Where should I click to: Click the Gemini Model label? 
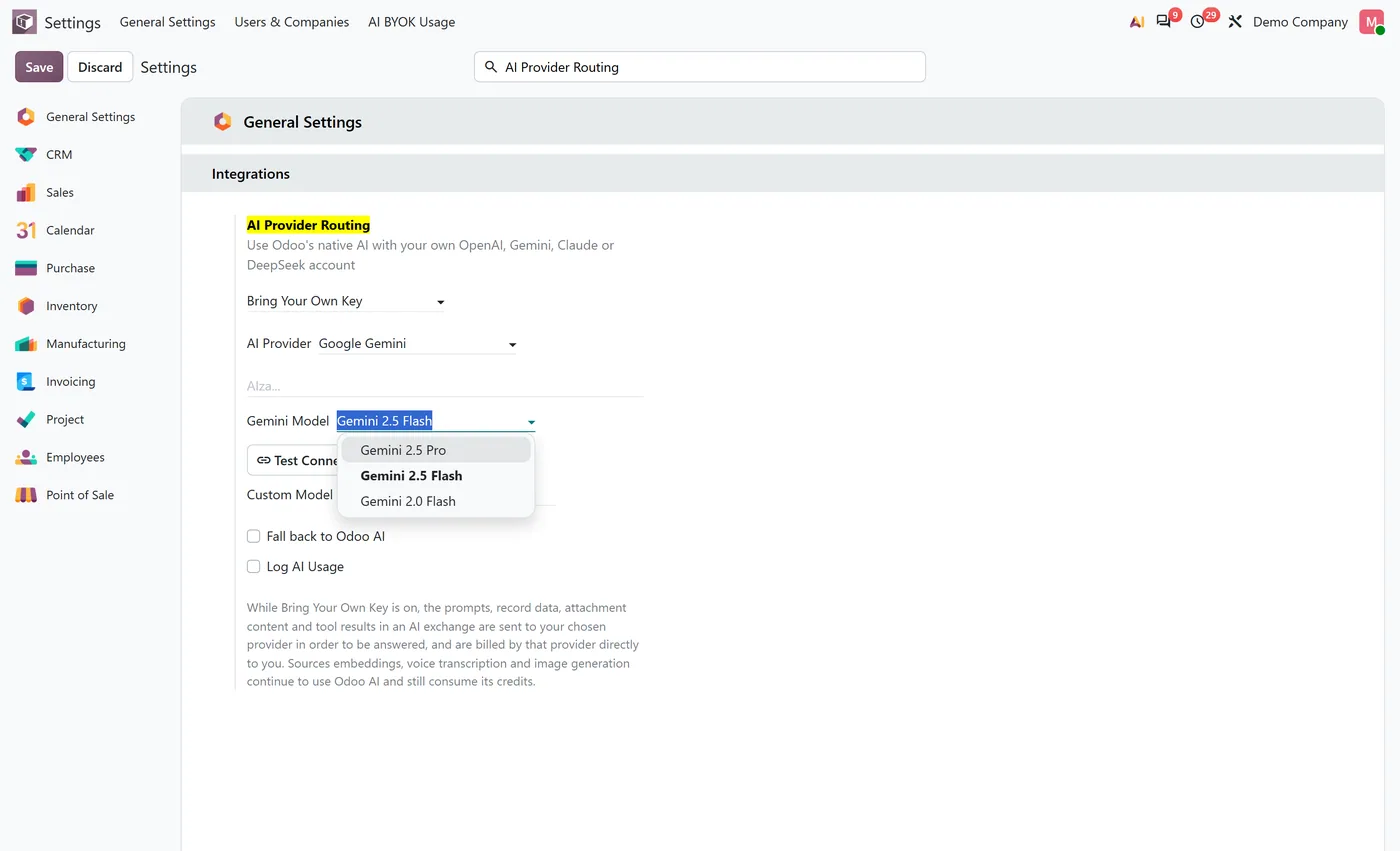[x=288, y=421]
